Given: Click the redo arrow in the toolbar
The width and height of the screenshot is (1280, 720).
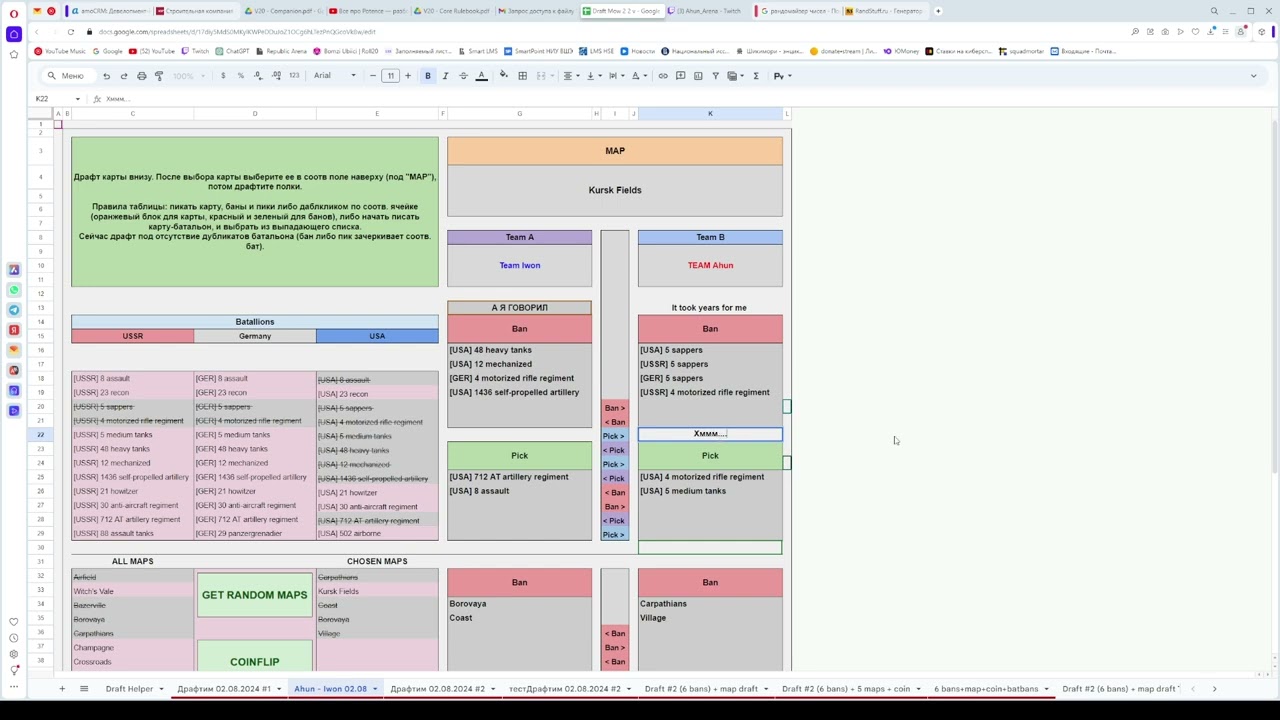Looking at the screenshot, I should click(x=124, y=76).
